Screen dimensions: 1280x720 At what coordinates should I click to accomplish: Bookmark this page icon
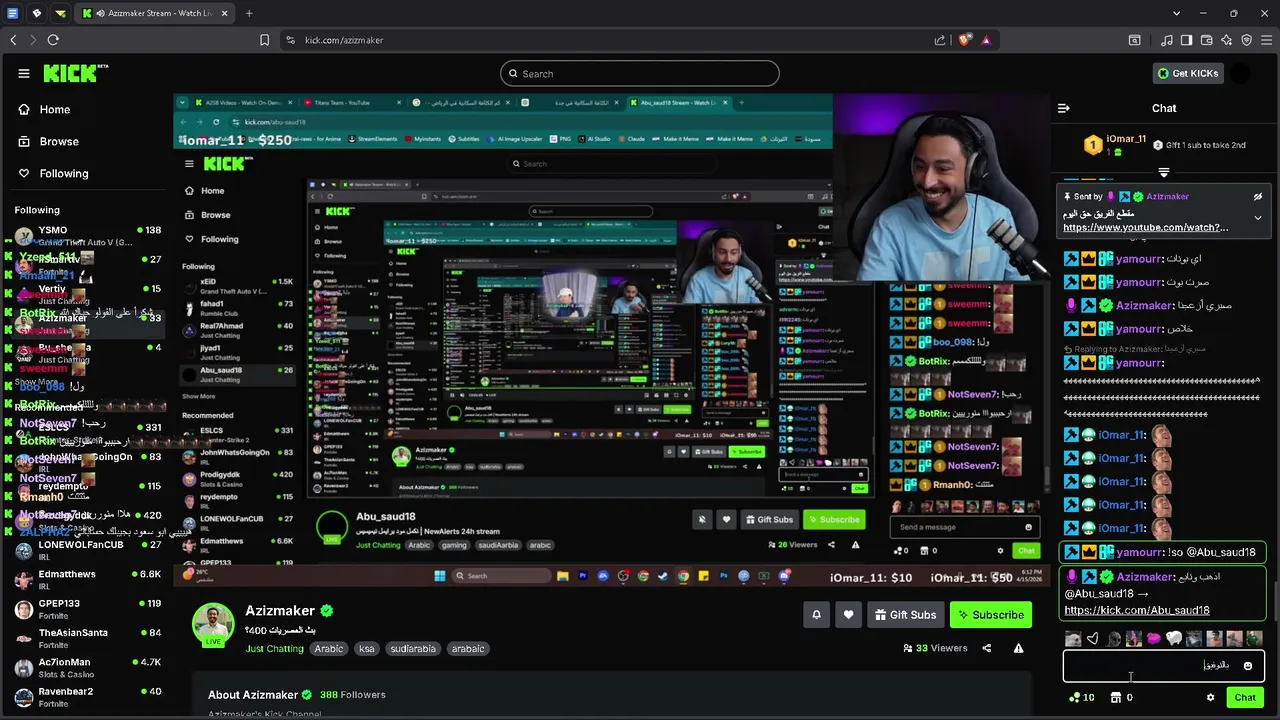point(265,40)
